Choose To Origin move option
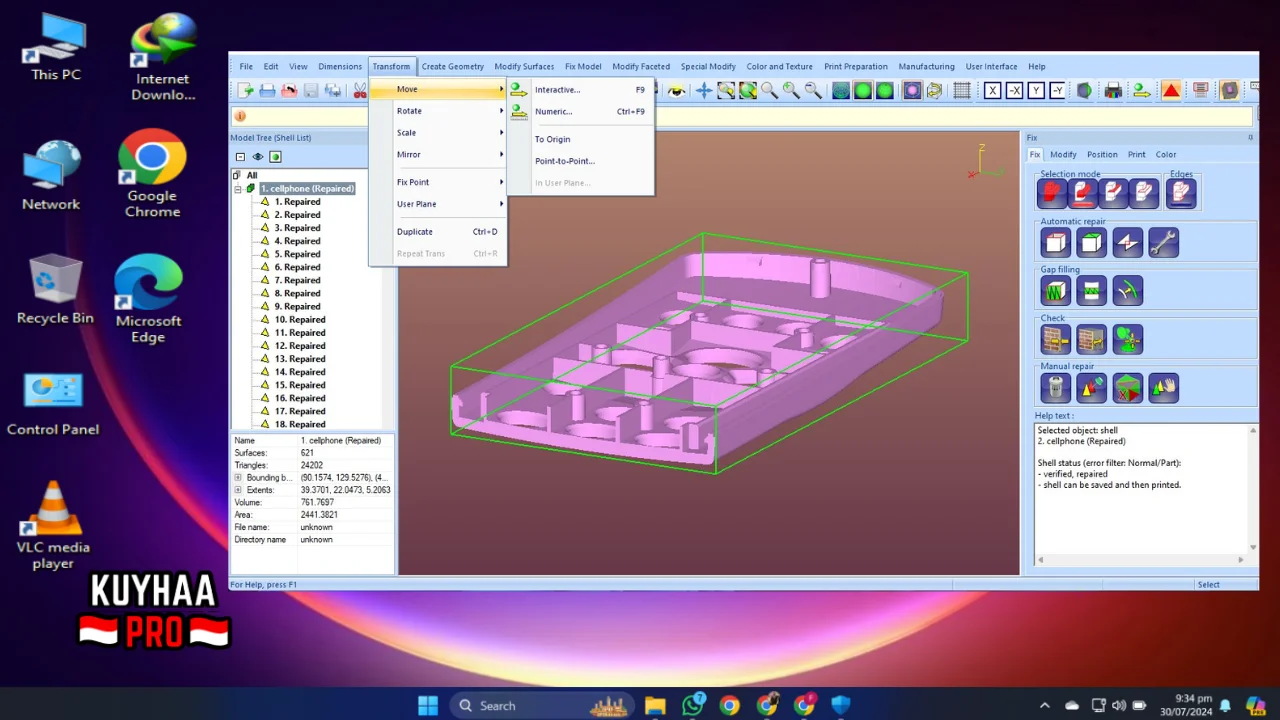Image resolution: width=1280 pixels, height=720 pixels. coord(580,139)
